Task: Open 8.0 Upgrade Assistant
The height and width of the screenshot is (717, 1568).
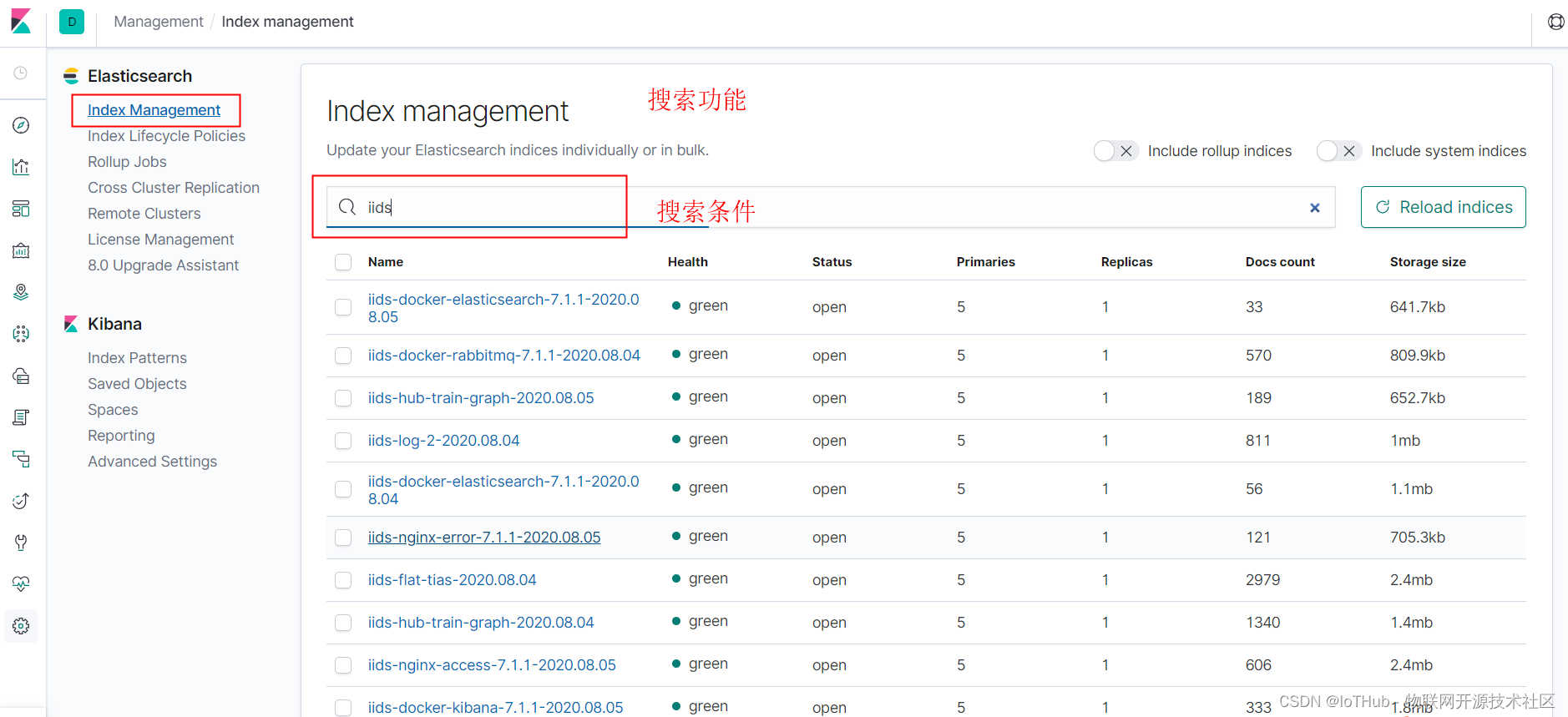Action: tap(163, 265)
